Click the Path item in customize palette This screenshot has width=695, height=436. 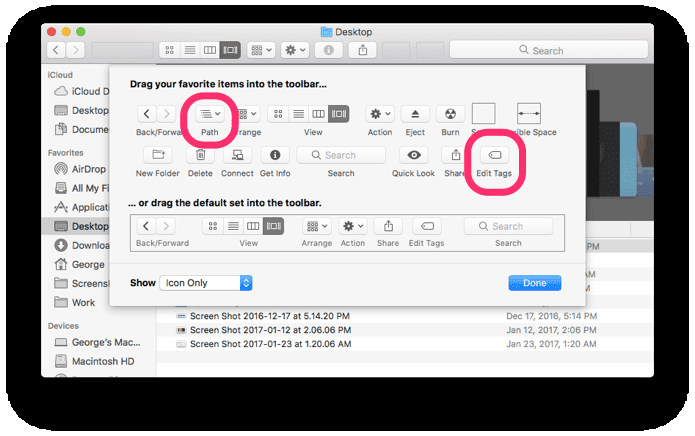[210, 114]
